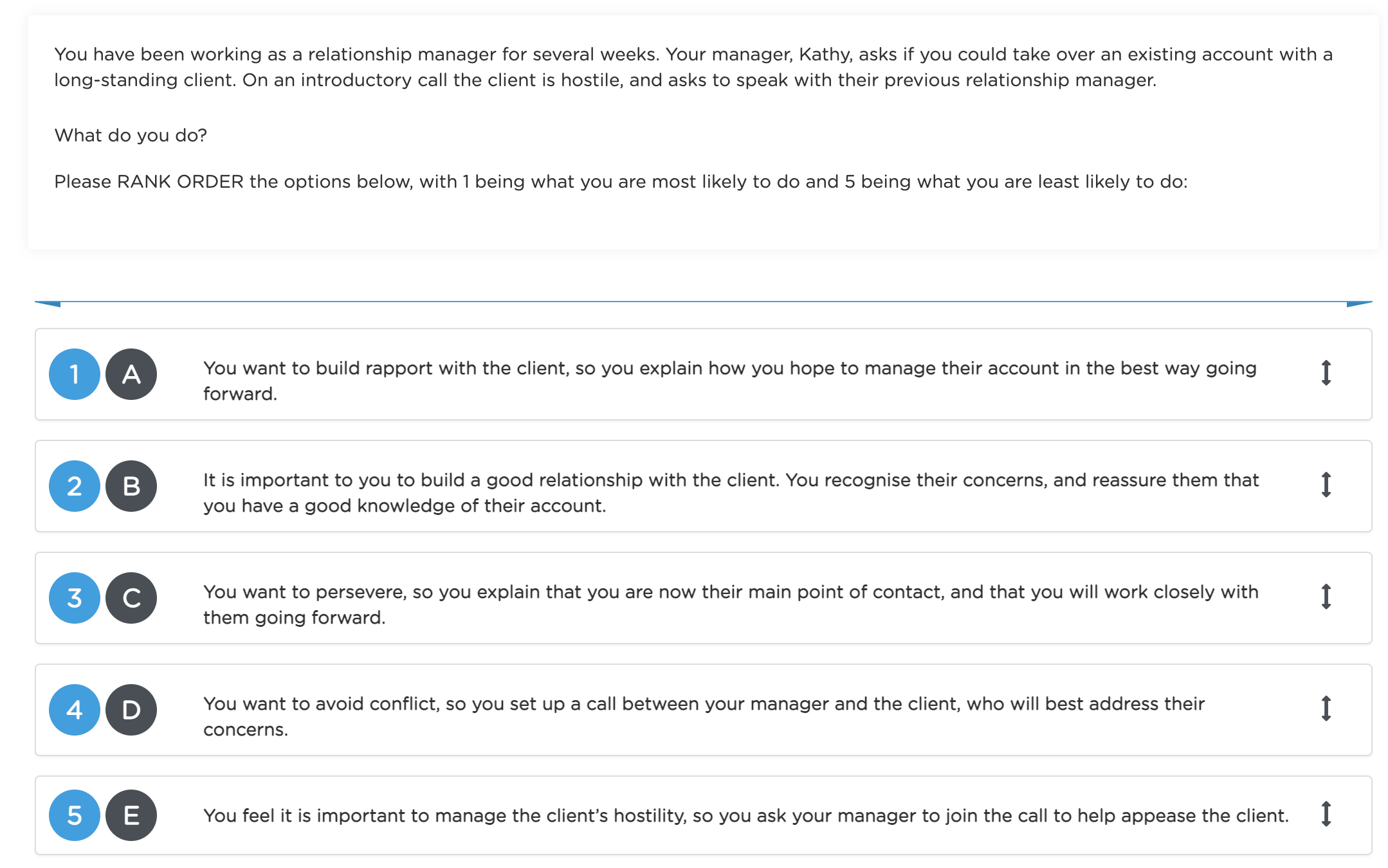Click the dark letter D circle
Image resolution: width=1388 pixels, height=868 pixels.
click(x=131, y=710)
